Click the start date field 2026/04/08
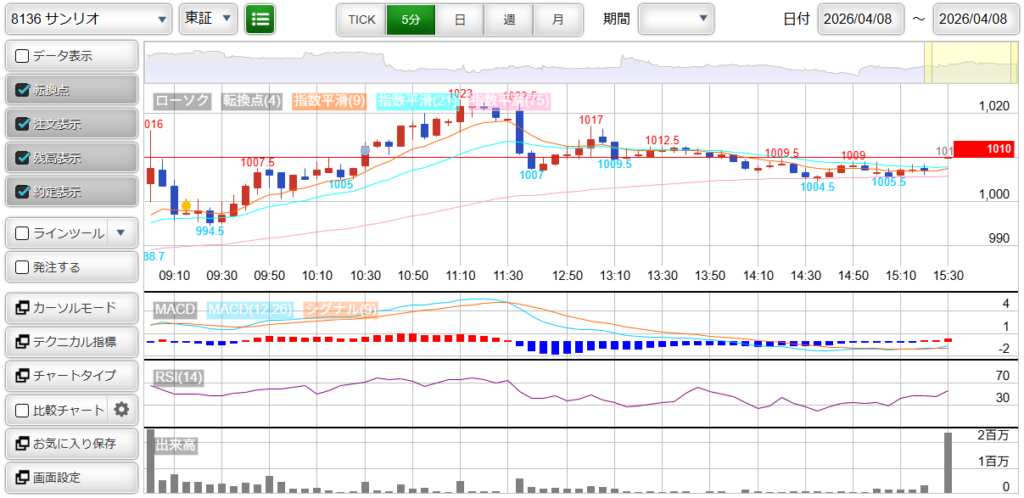 [860, 19]
